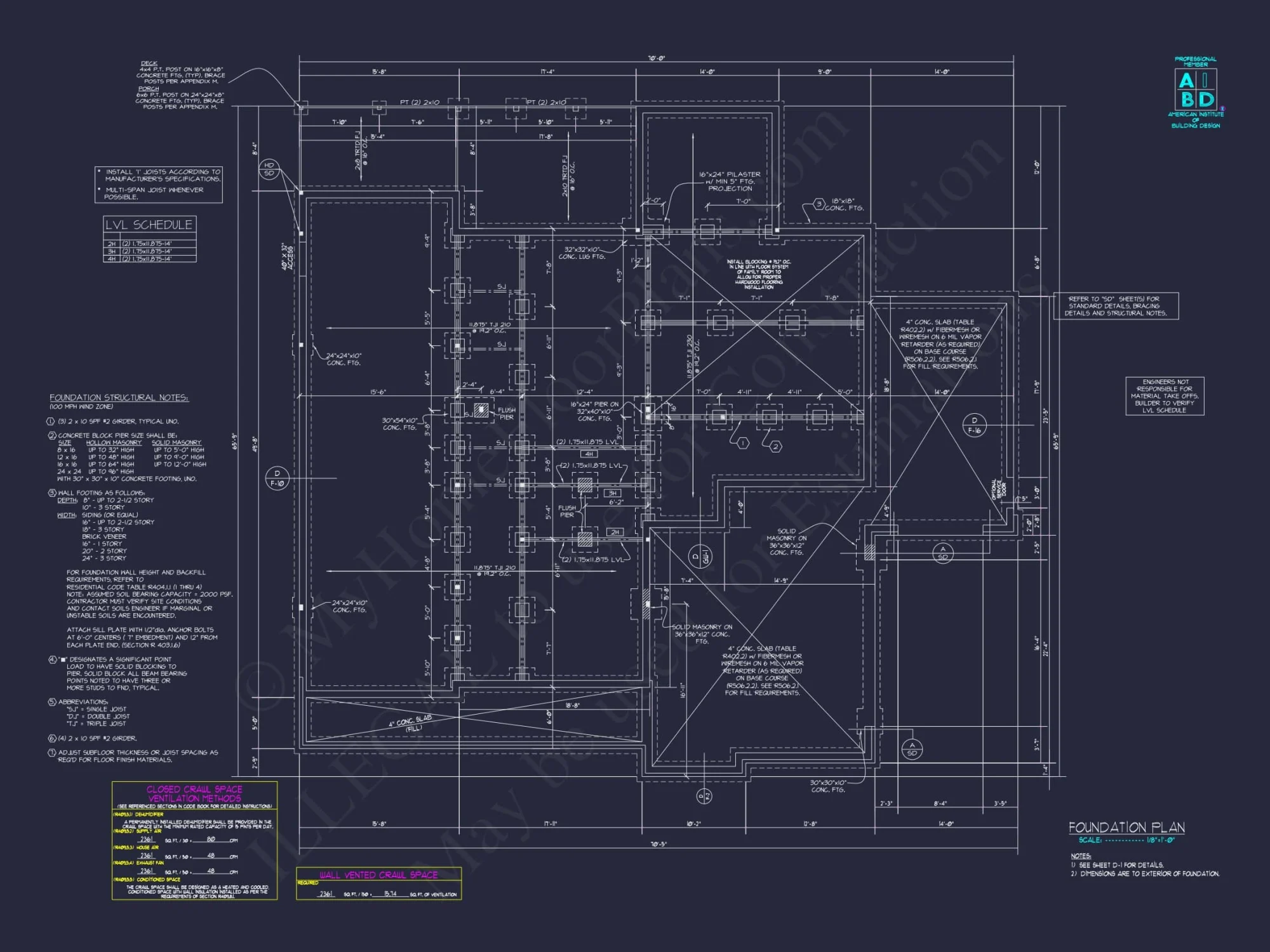Click the D F-10 detail marker circle

(x=277, y=479)
